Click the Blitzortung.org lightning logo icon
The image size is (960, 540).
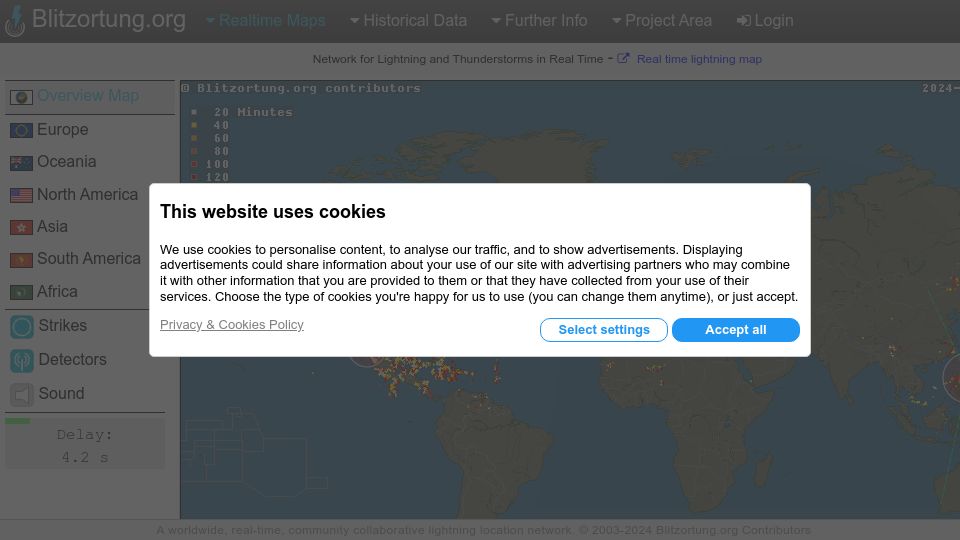pos(15,21)
